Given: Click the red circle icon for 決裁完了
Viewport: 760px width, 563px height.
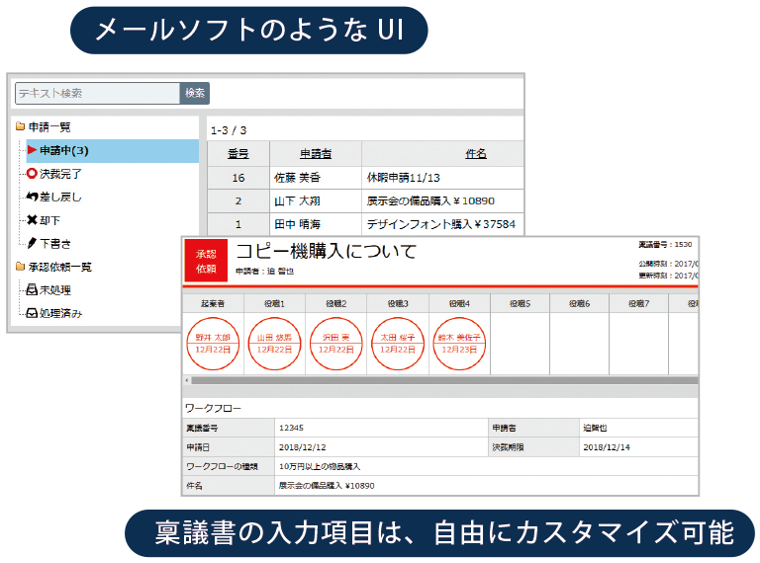Looking at the screenshot, I should (x=32, y=174).
